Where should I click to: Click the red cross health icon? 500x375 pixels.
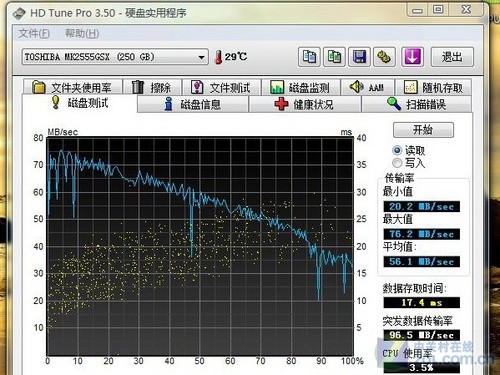click(x=281, y=104)
